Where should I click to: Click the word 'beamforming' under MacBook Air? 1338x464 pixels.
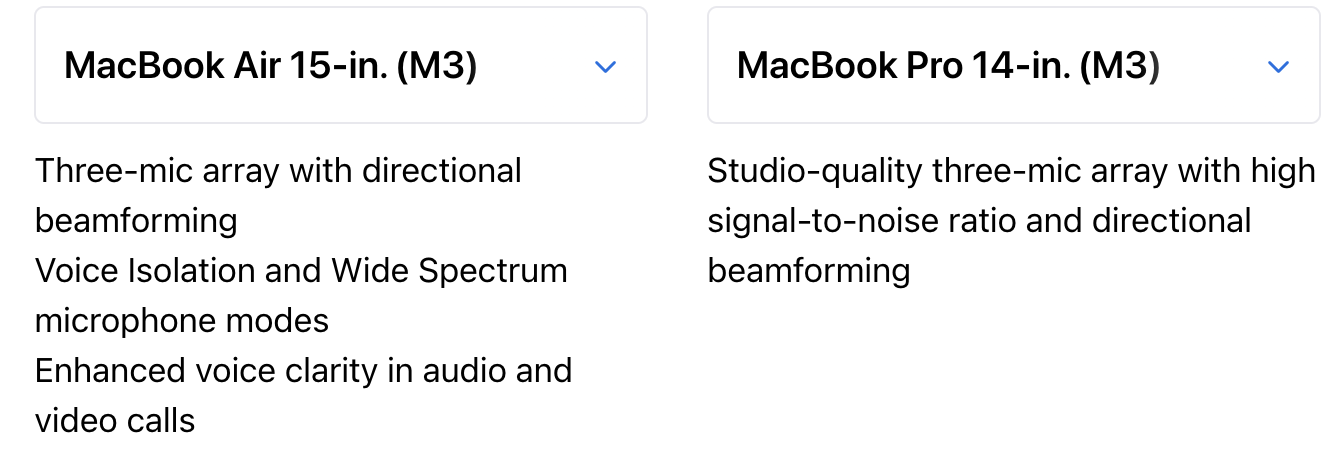[136, 221]
